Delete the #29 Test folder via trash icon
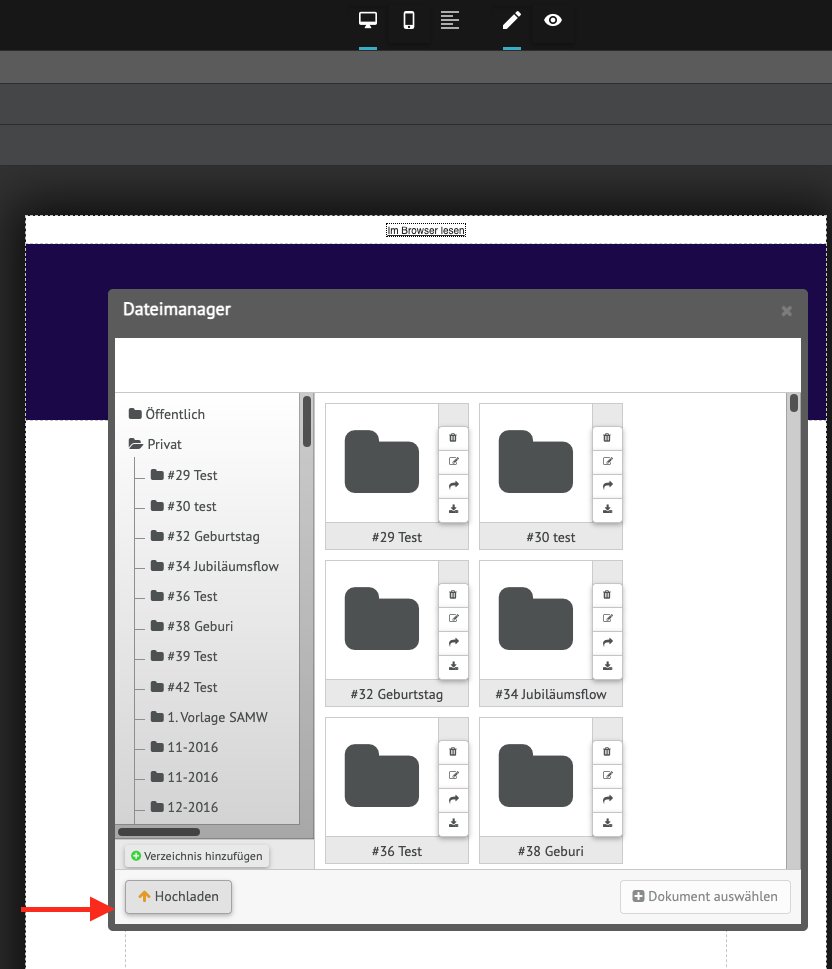This screenshot has width=832, height=969. [453, 438]
